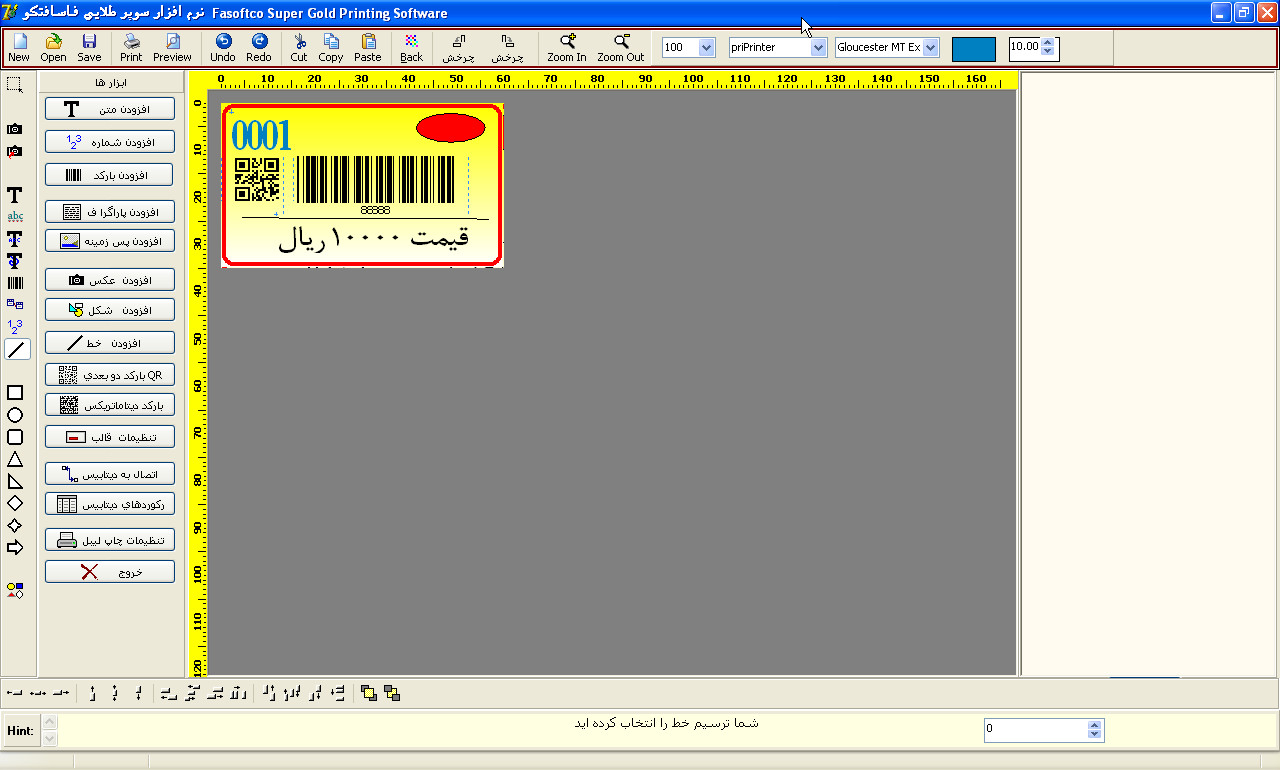The image size is (1280, 770).
Task: Click the افزودن شکل add shape button
Action: 110,310
